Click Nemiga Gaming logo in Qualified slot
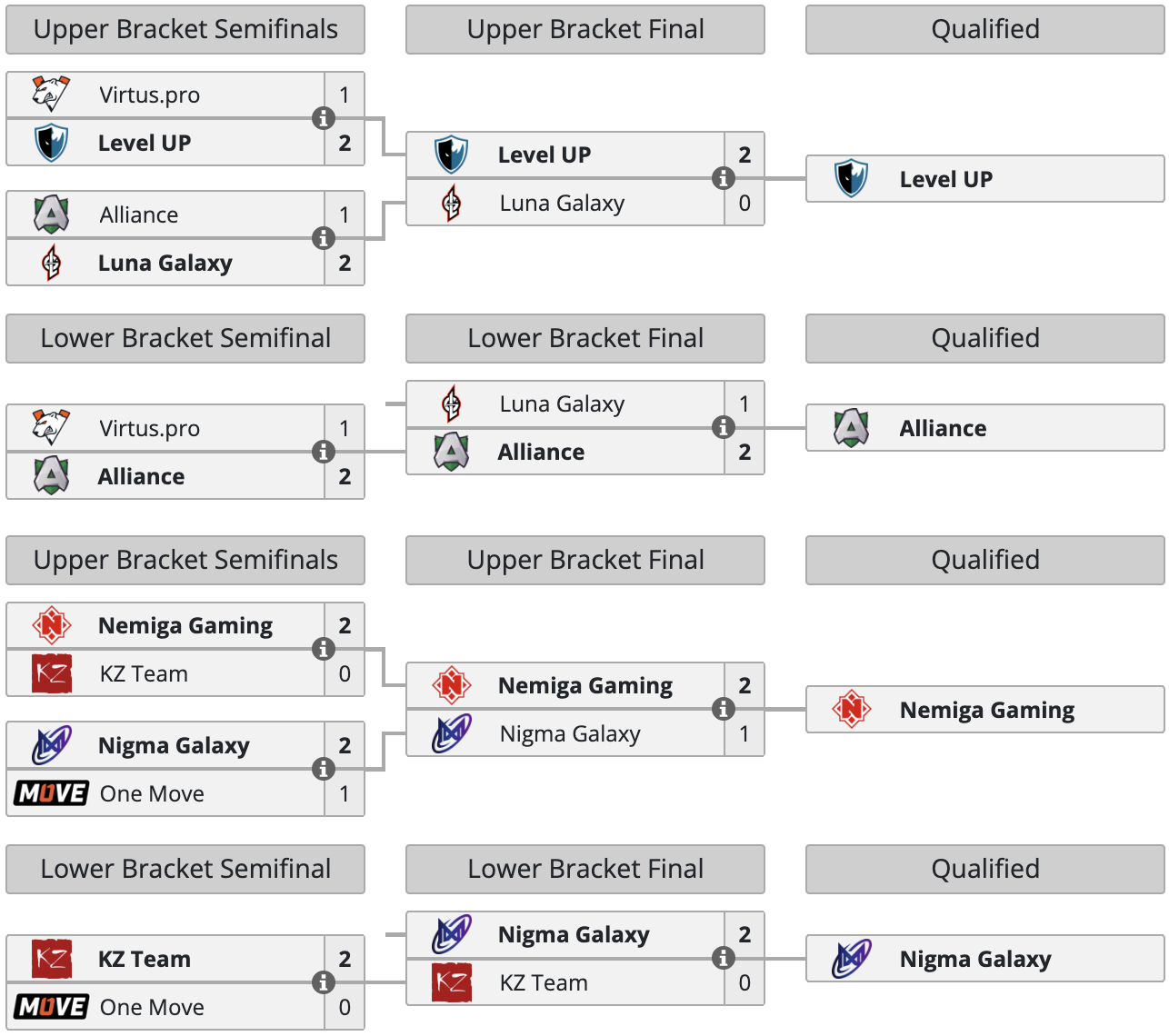 [x=852, y=710]
